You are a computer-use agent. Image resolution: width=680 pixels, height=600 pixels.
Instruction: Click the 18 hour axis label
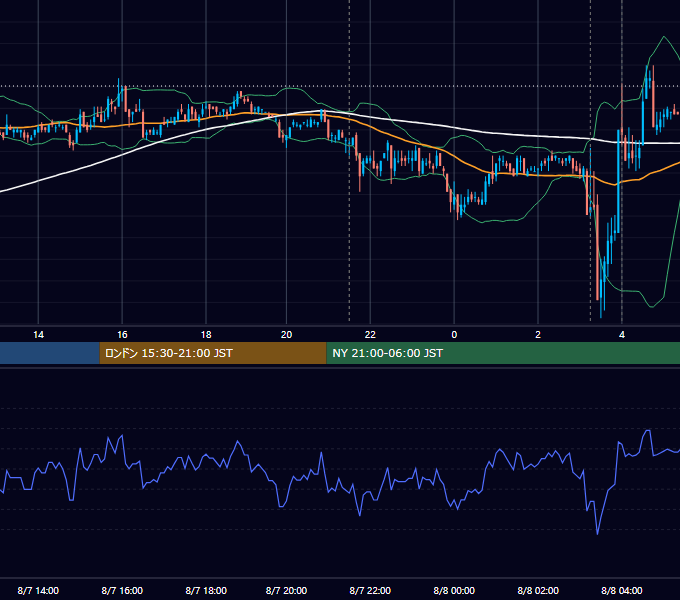[206, 335]
